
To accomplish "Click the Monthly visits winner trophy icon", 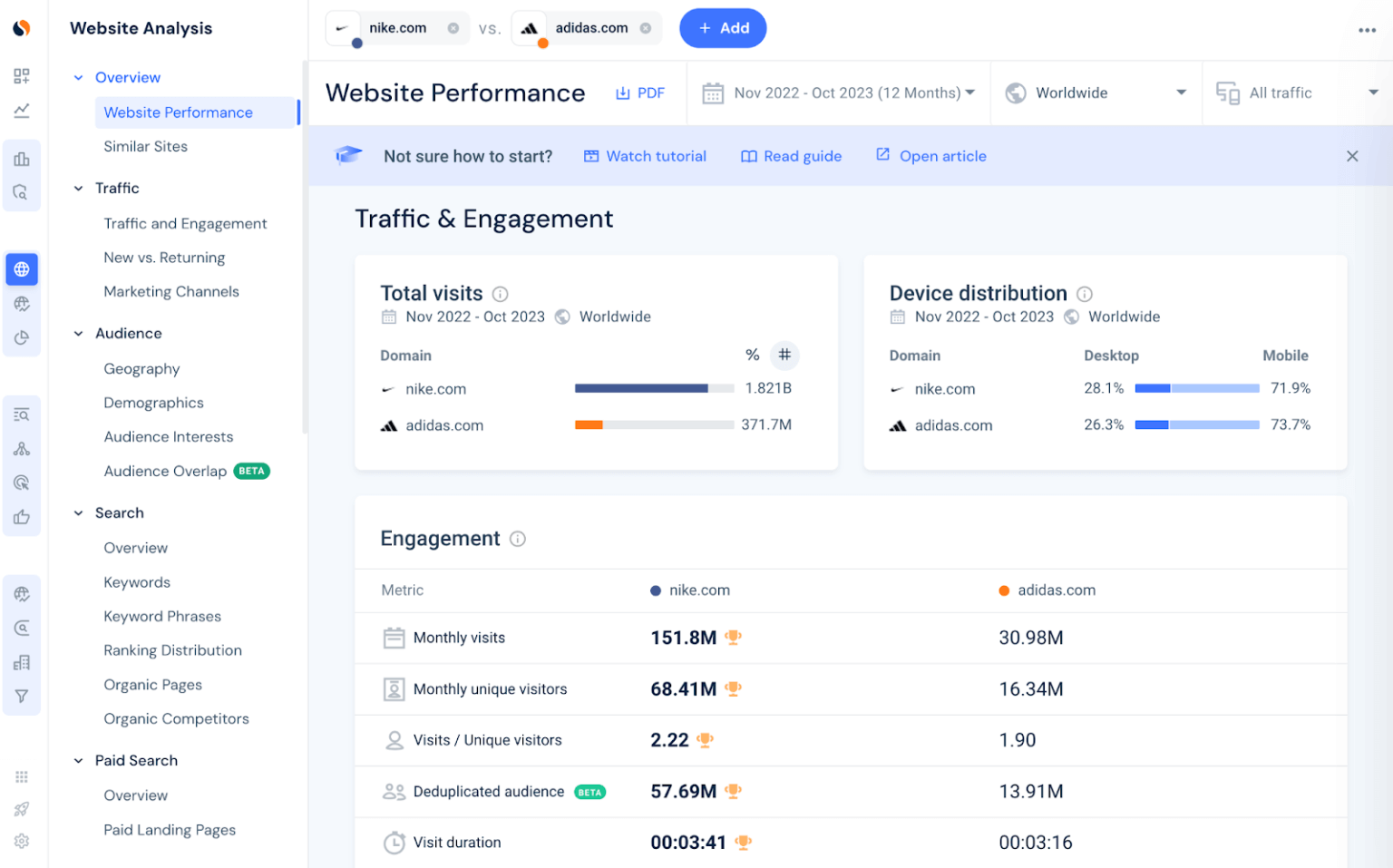I will coord(732,638).
